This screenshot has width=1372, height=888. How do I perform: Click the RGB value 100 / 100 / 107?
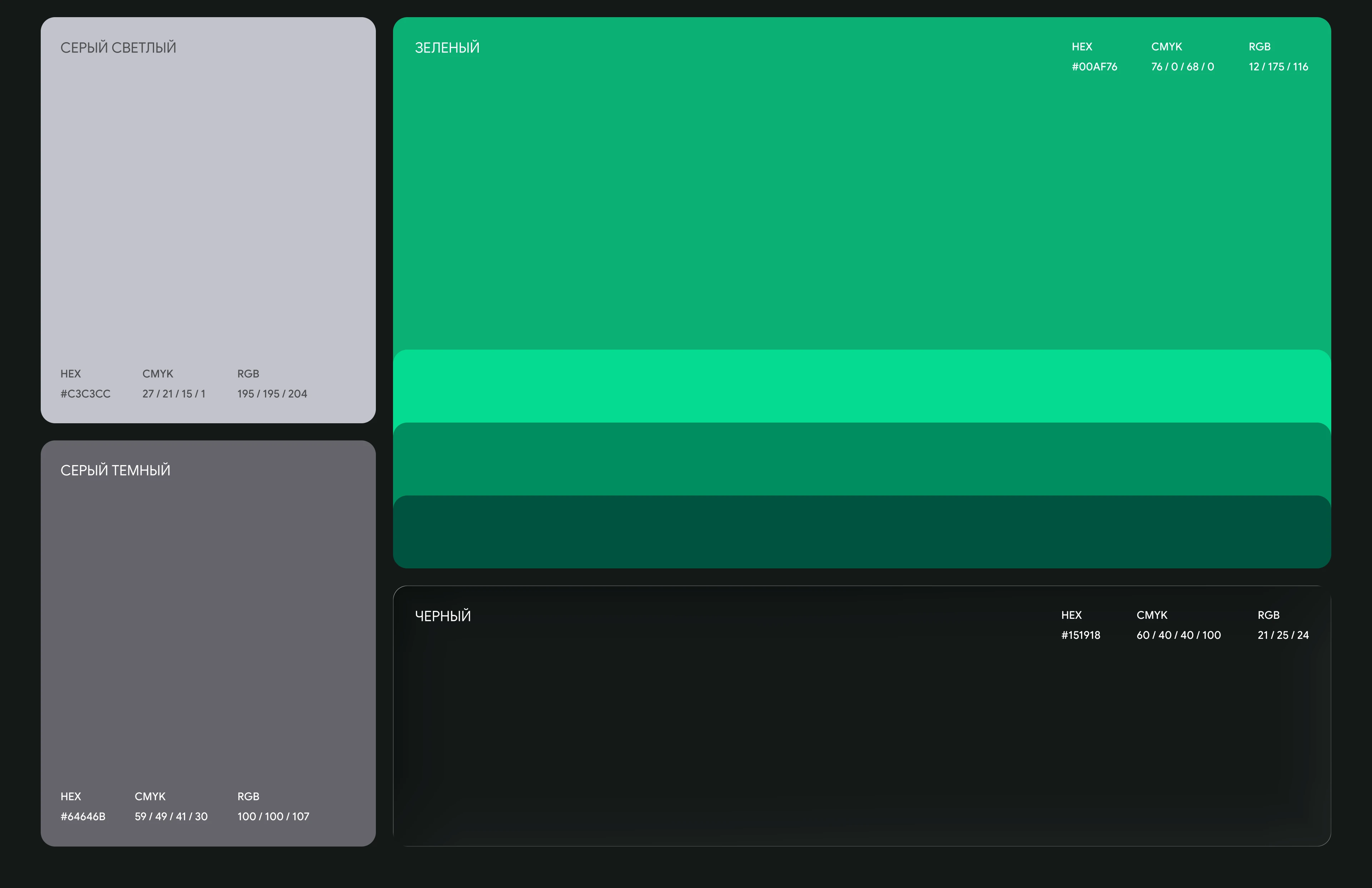pos(273,817)
